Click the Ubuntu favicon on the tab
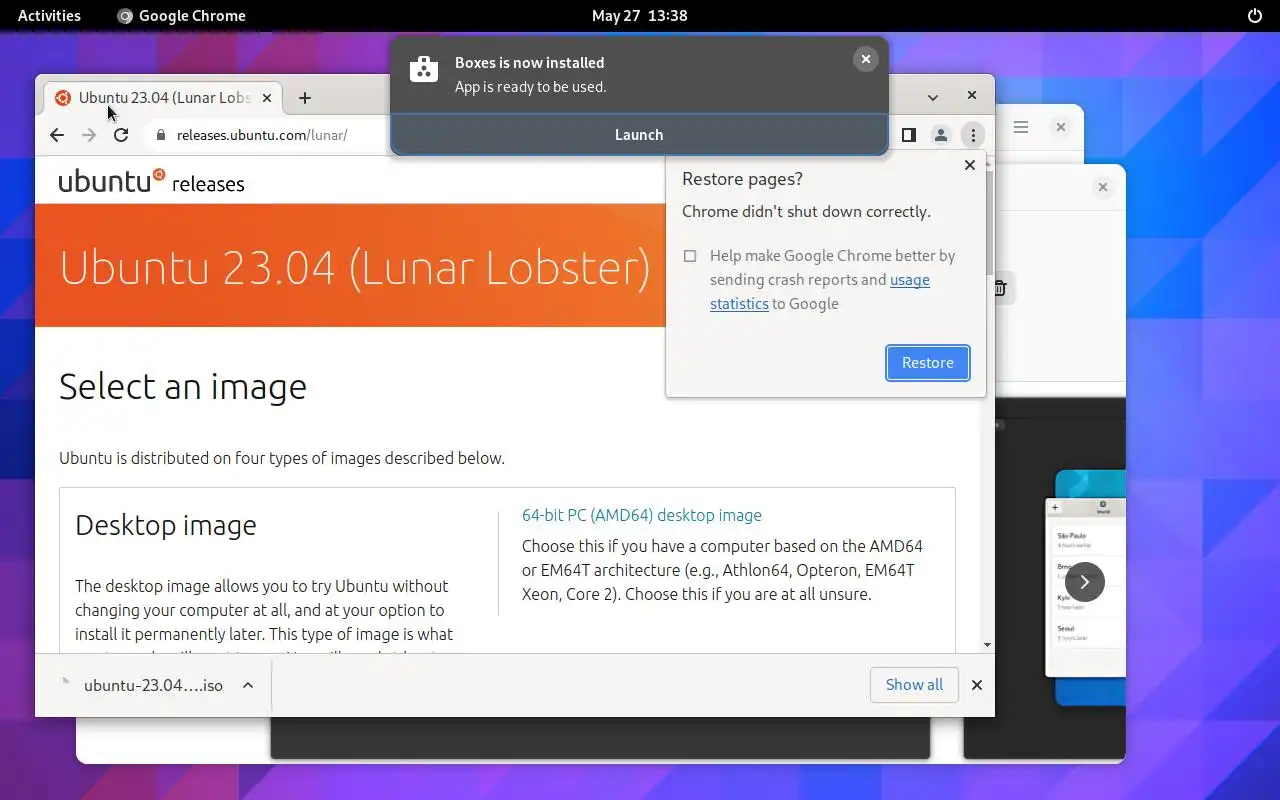This screenshot has height=800, width=1280. 63,98
